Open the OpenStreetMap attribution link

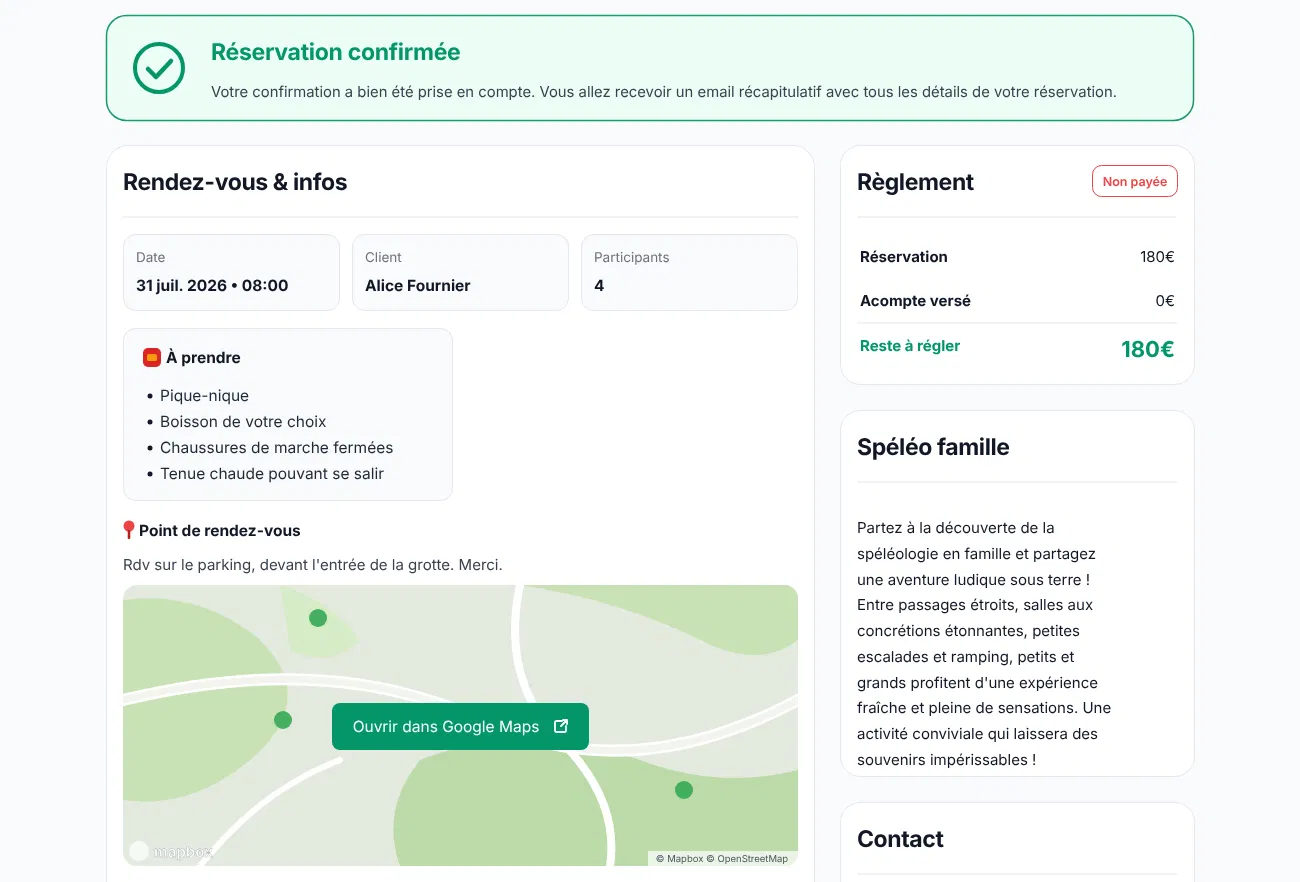click(x=747, y=858)
